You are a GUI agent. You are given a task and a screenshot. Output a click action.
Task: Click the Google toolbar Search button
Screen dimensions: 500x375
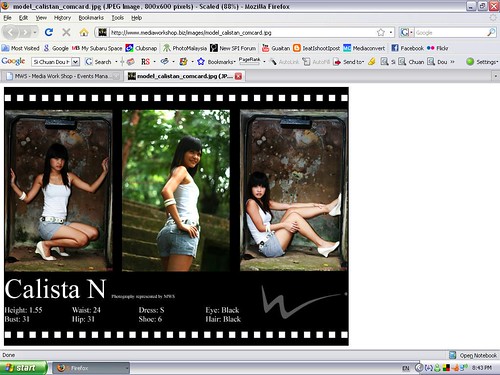[98, 62]
